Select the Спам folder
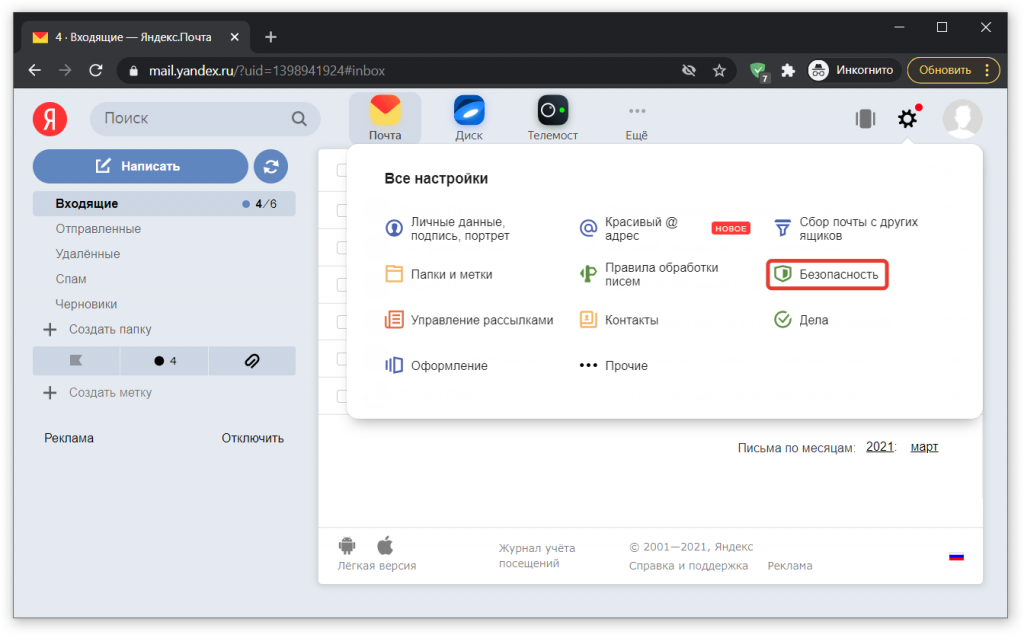Screen dimensions: 1024x635 tap(71, 279)
